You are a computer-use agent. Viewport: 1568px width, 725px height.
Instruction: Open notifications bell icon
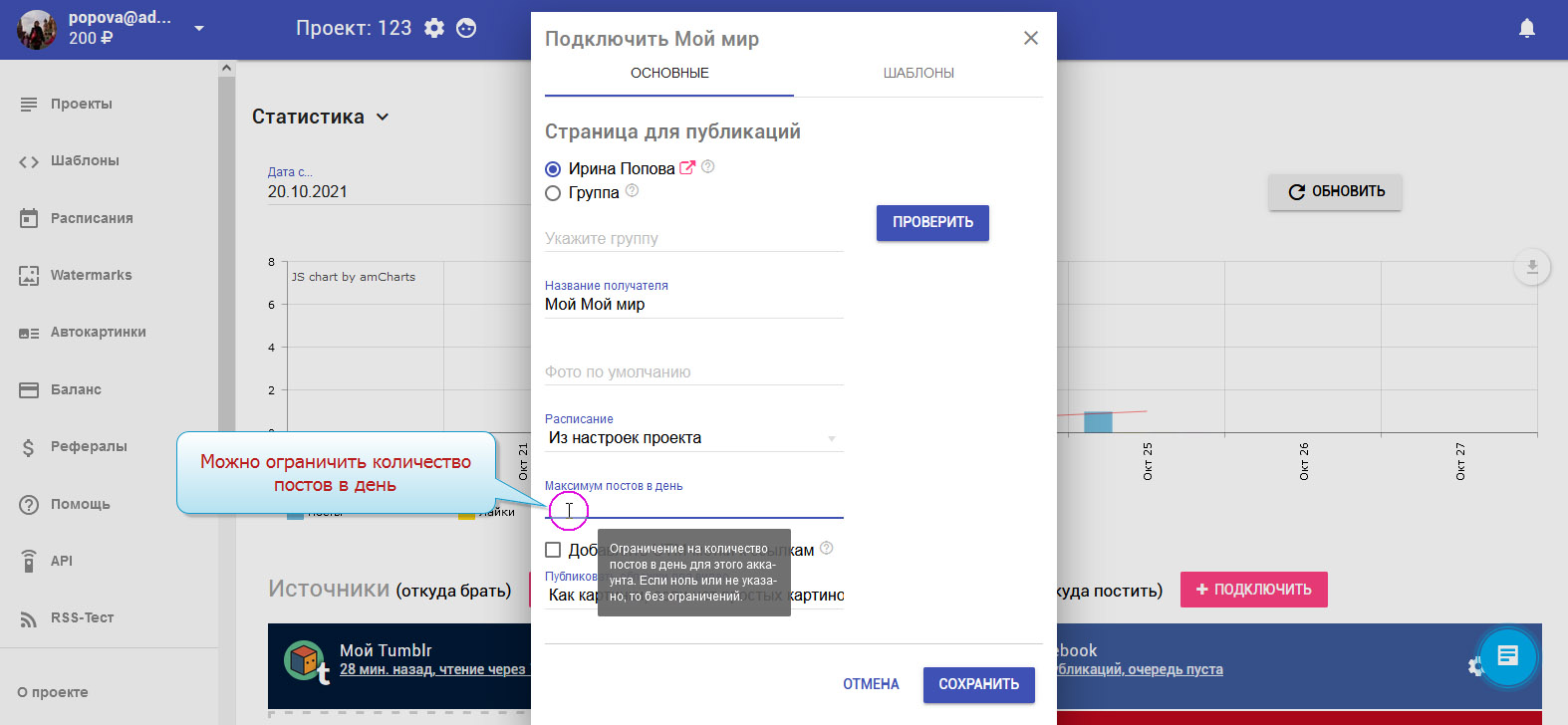pos(1526,28)
